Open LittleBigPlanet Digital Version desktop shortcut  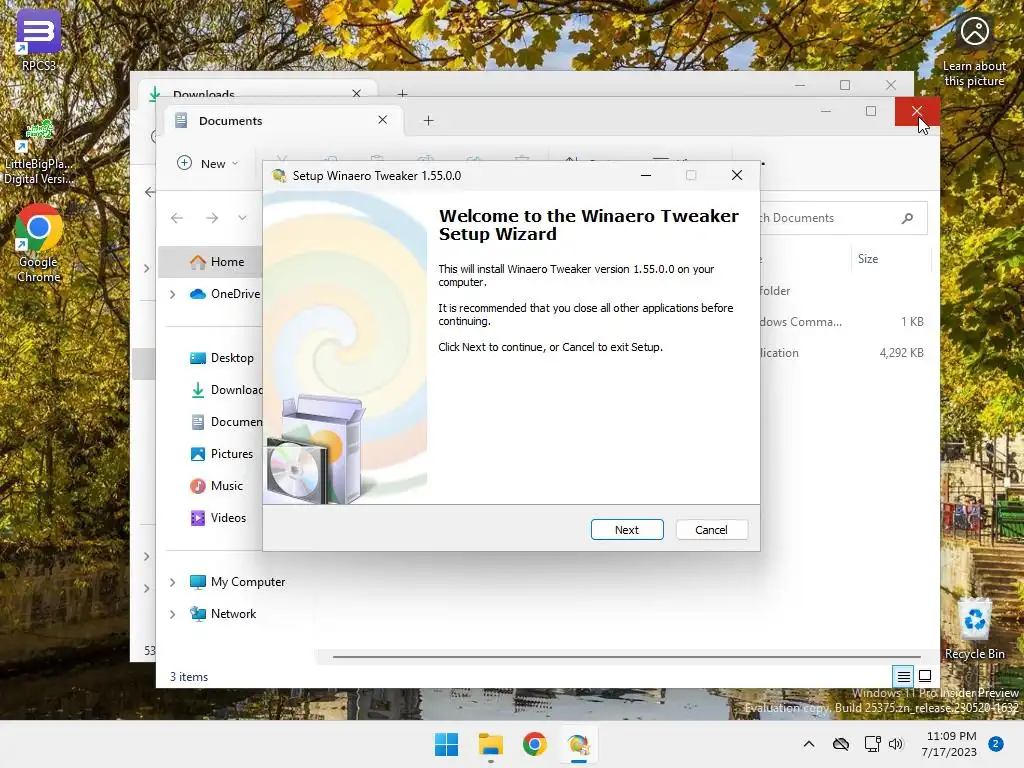click(39, 153)
